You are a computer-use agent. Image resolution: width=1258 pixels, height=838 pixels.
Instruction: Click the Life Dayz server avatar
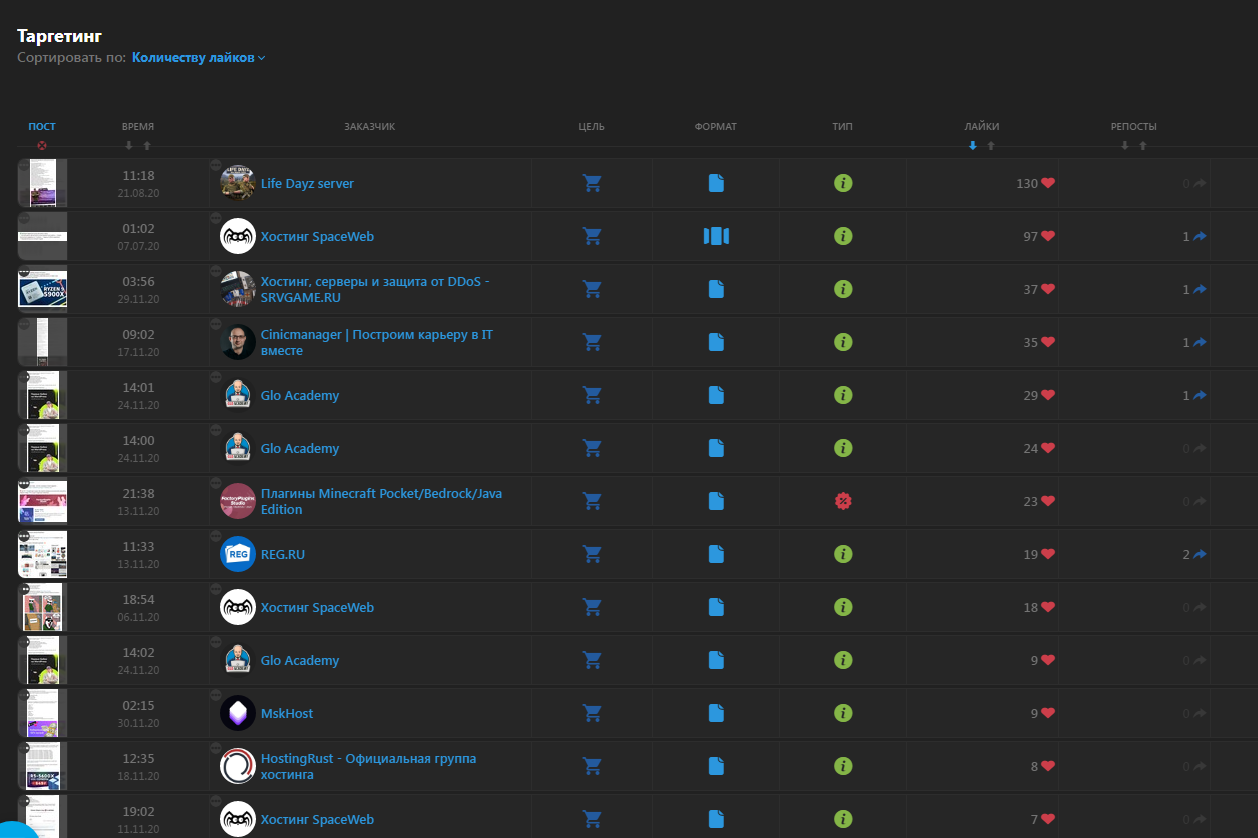tap(238, 183)
